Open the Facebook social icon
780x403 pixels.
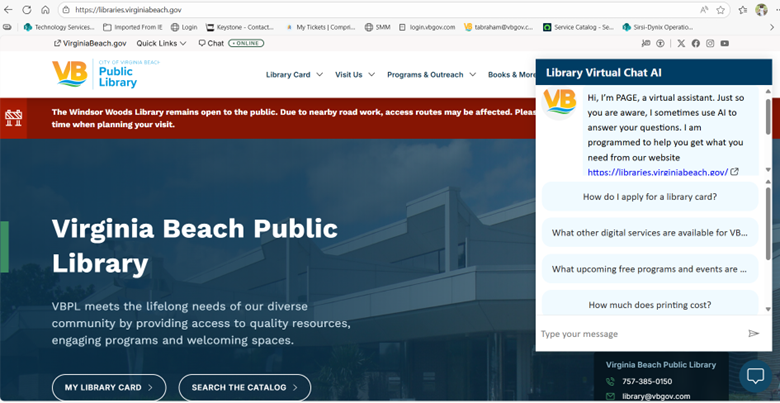[696, 44]
